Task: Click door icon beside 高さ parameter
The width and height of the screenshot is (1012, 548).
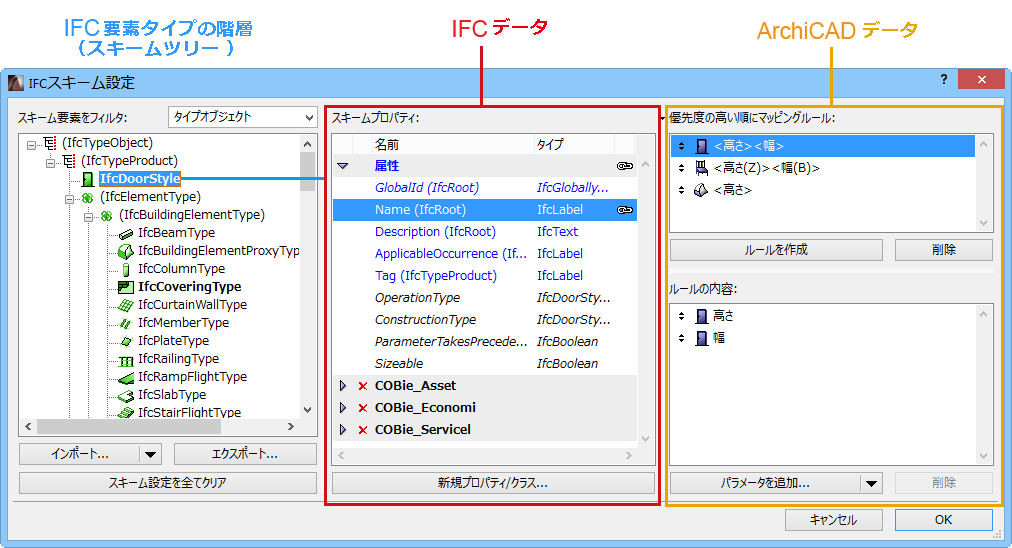Action: [702, 316]
